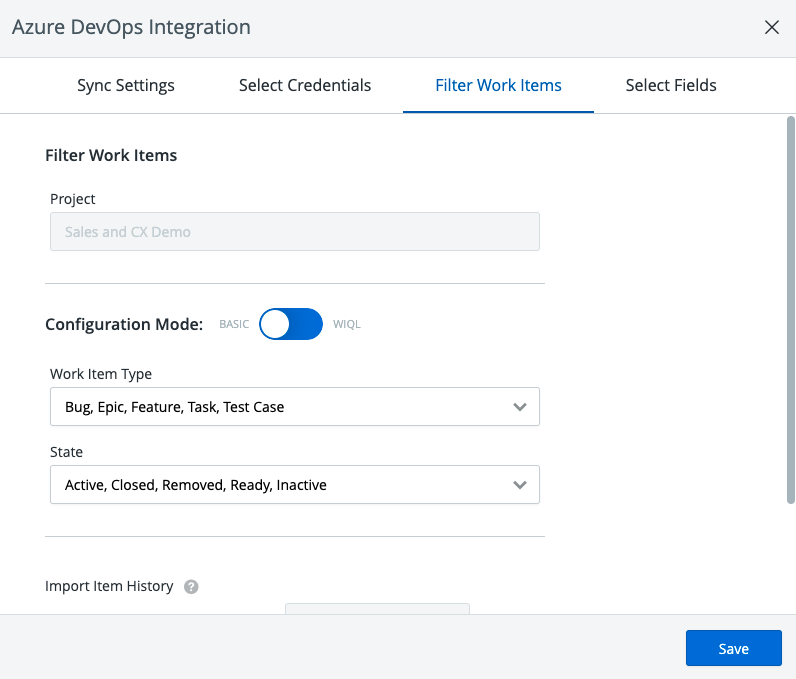
Task: Click the State field chevron arrow
Action: click(519, 485)
